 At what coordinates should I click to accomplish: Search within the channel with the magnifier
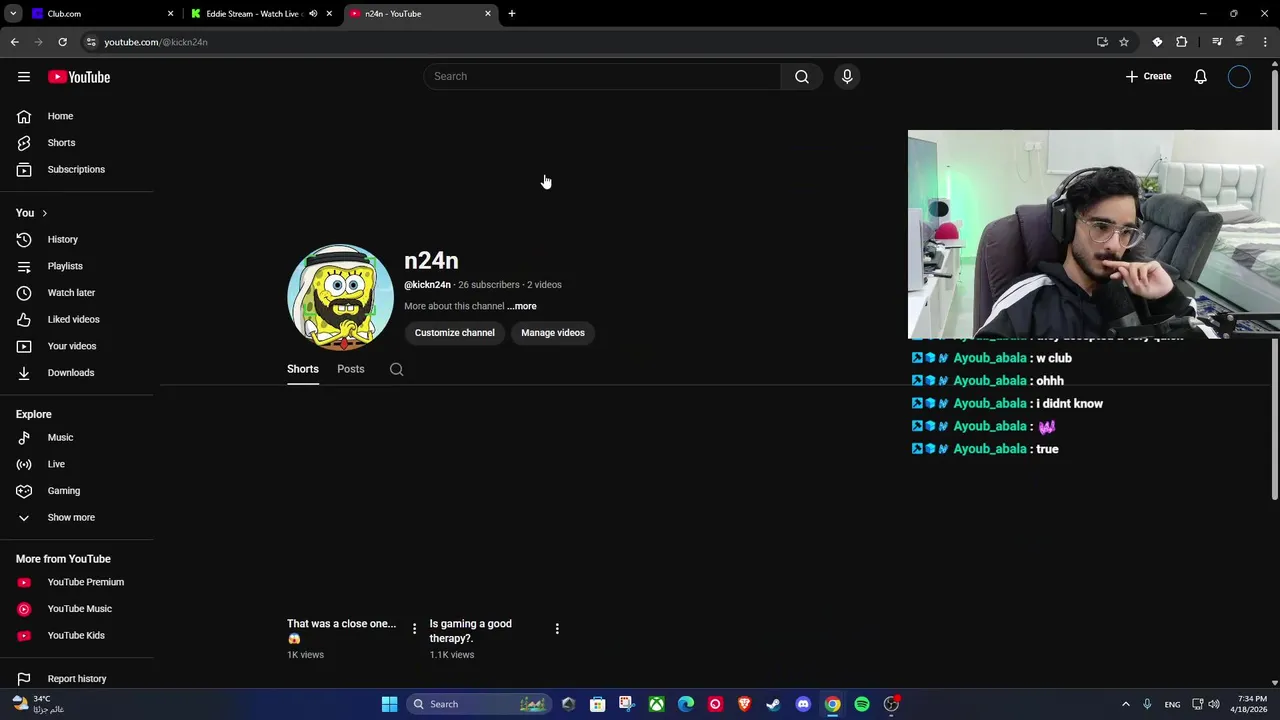397,369
